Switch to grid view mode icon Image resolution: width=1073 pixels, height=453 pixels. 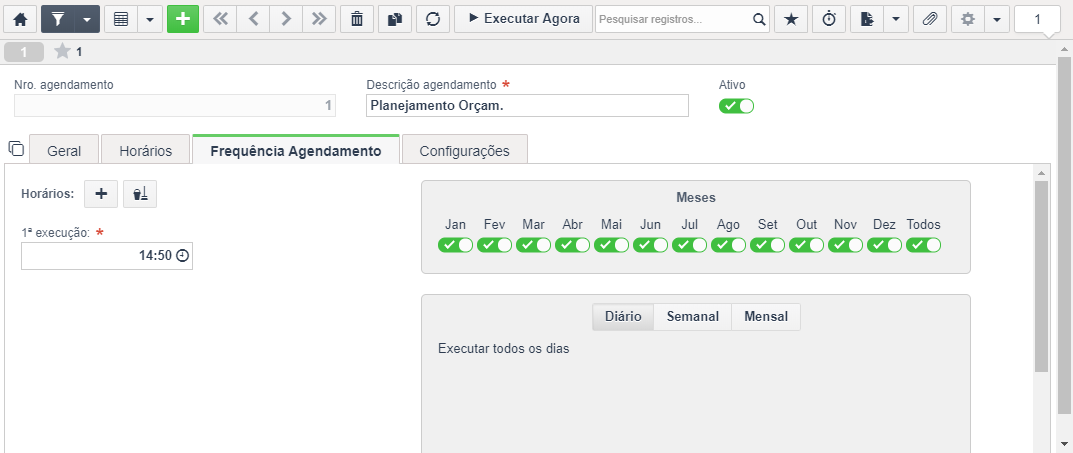coord(121,19)
